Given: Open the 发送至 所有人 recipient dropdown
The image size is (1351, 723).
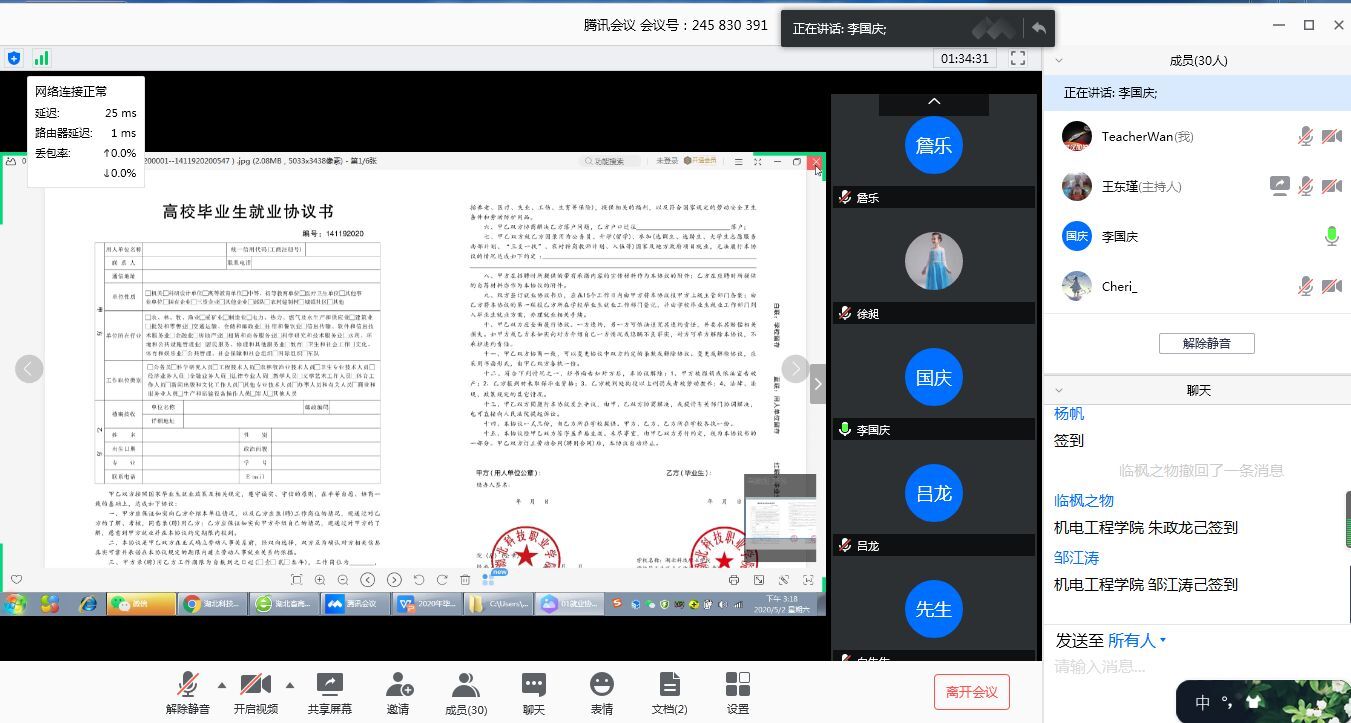Looking at the screenshot, I should pyautogui.click(x=1137, y=640).
